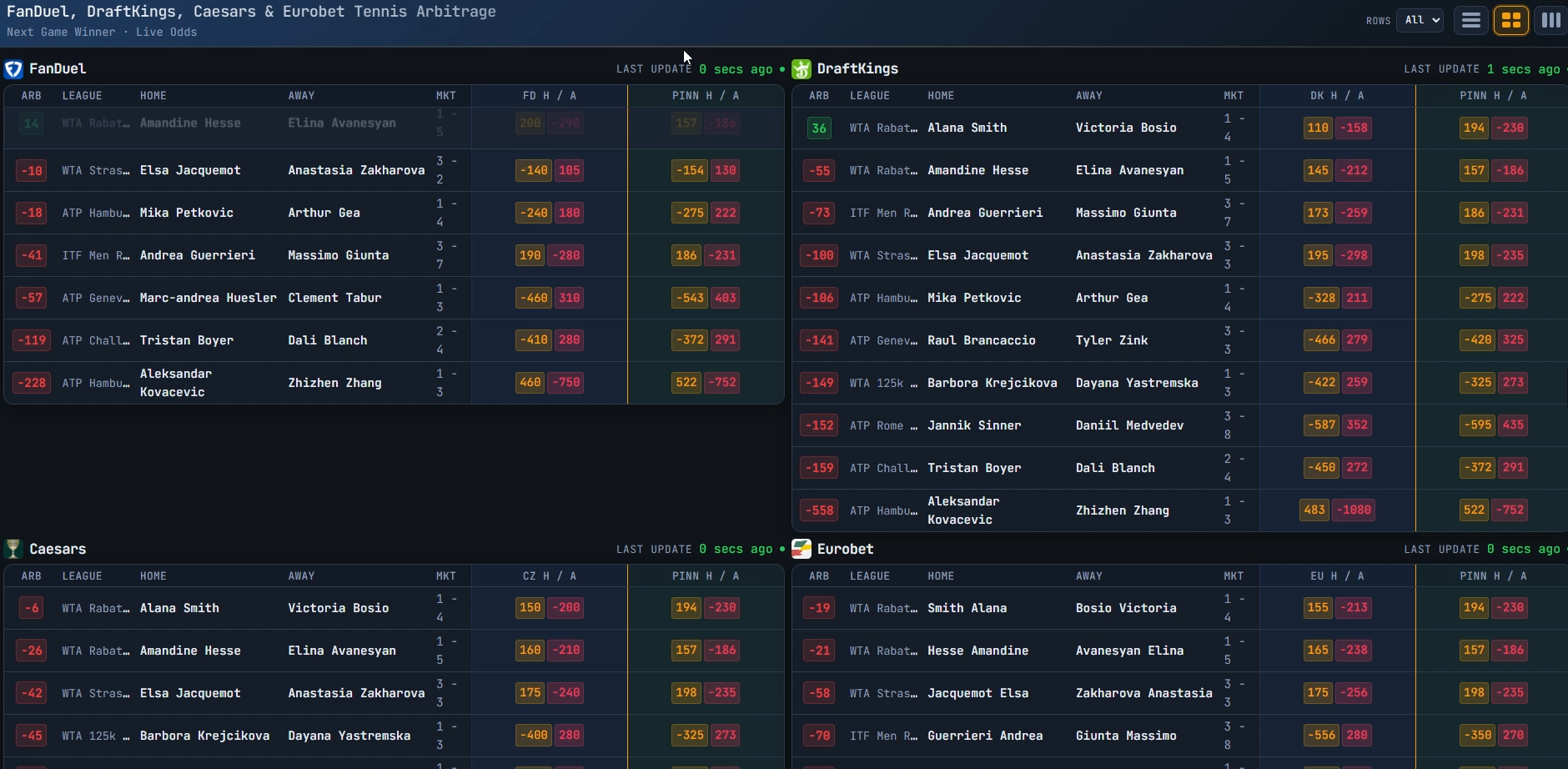This screenshot has width=1568, height=769.
Task: Switch to the list layout view icon
Action: (x=1471, y=20)
